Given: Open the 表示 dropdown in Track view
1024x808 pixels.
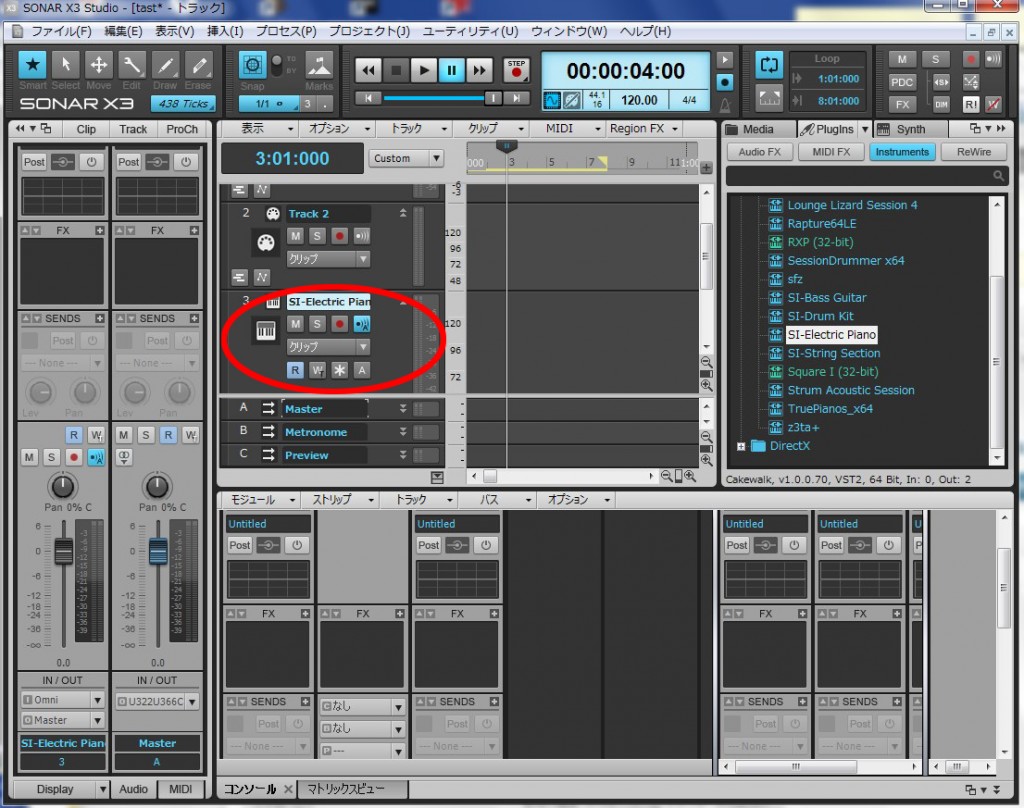Looking at the screenshot, I should coord(268,129).
